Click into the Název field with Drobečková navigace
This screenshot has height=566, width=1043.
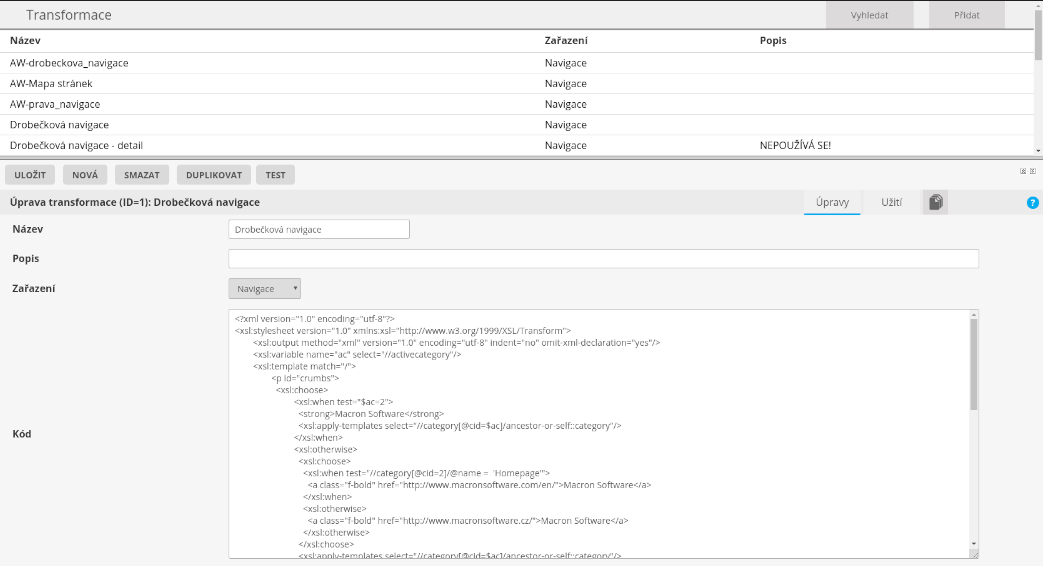(319, 229)
